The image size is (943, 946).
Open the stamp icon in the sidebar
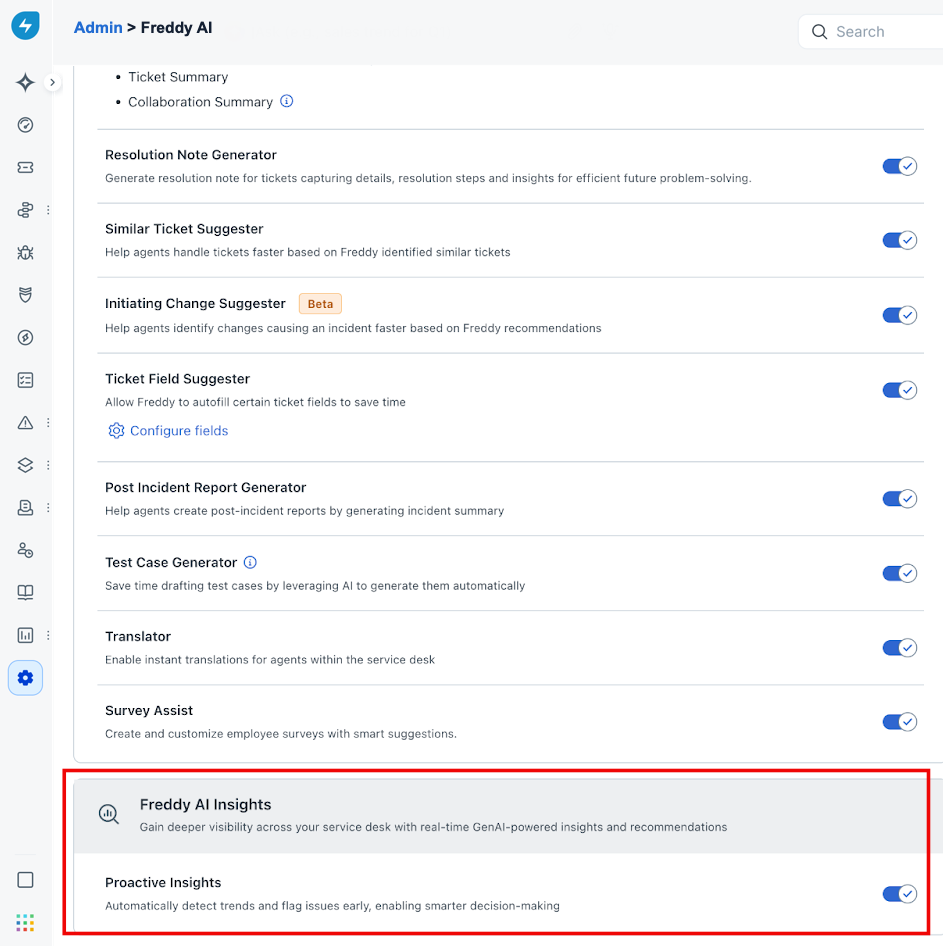click(x=25, y=507)
